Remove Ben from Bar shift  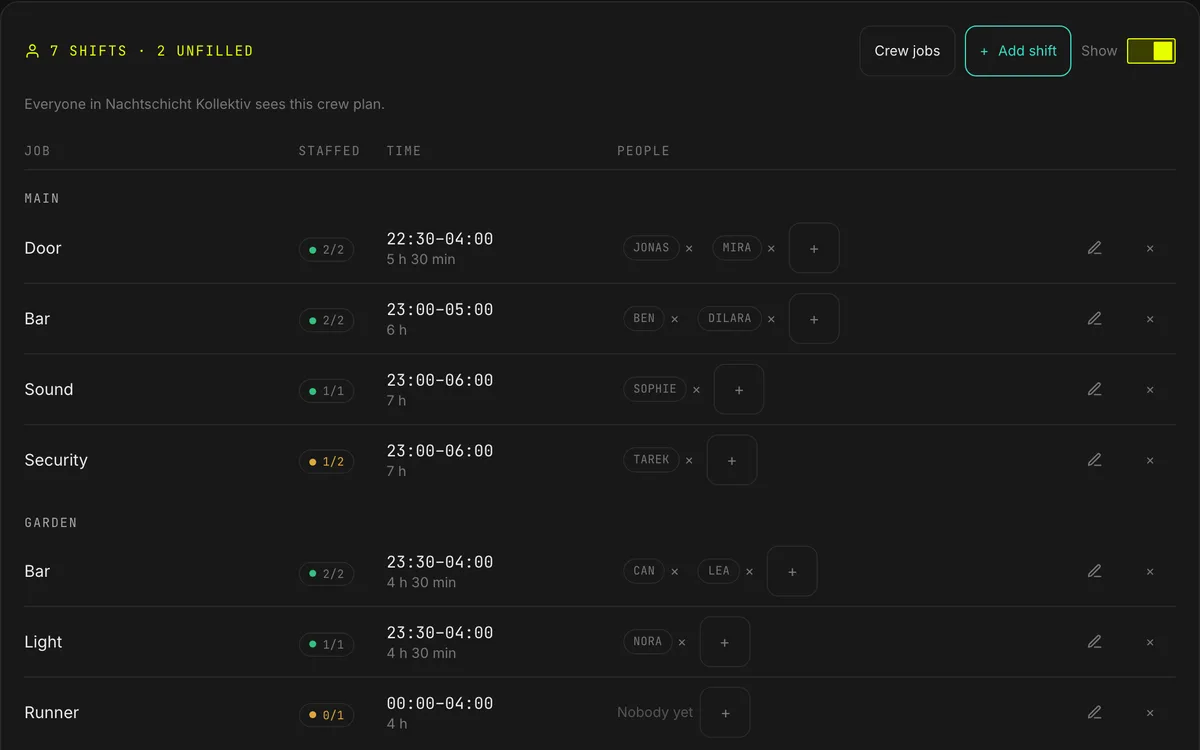[674, 319]
